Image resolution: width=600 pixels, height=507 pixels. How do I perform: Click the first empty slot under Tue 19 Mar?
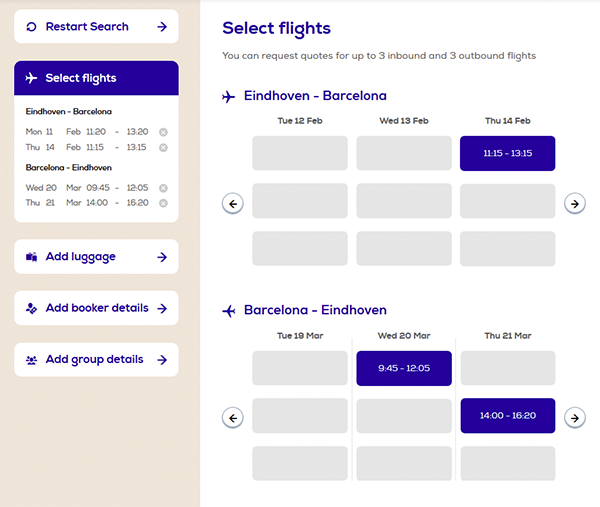(x=300, y=368)
